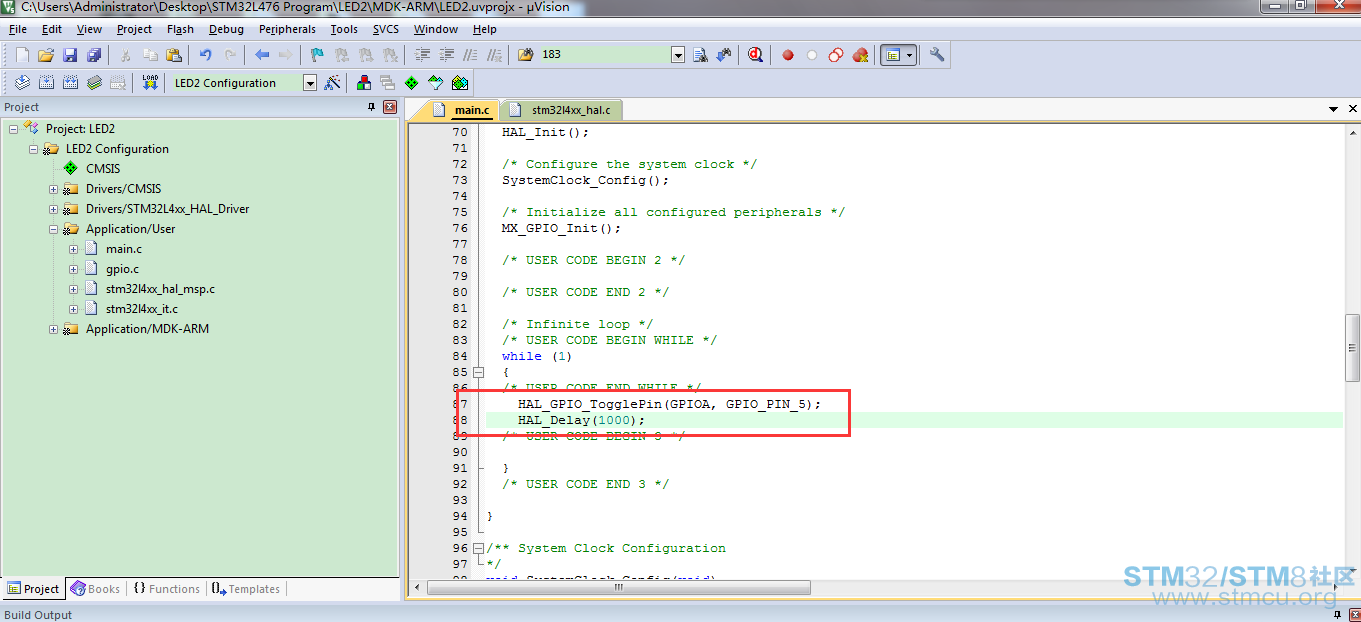Open the File menu

click(x=18, y=29)
